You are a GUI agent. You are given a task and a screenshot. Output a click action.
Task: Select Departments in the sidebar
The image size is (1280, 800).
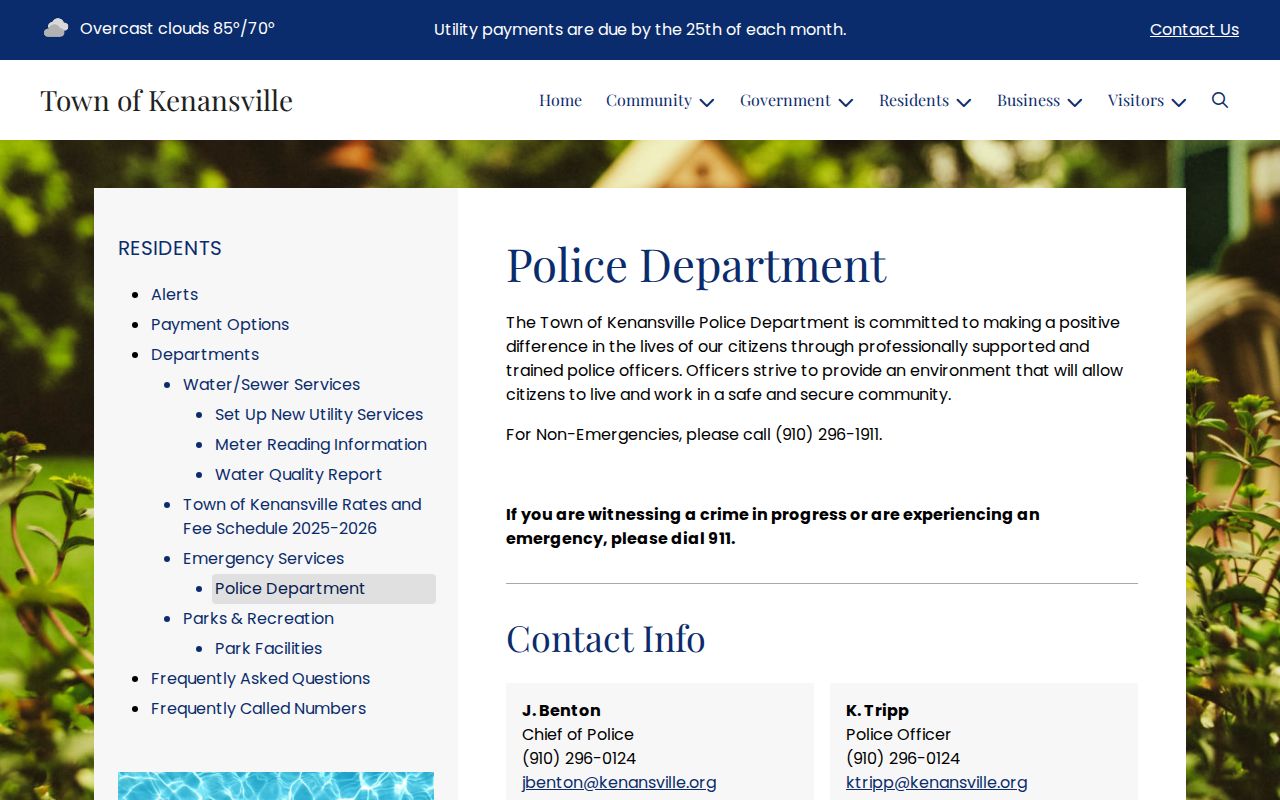pyautogui.click(x=205, y=354)
